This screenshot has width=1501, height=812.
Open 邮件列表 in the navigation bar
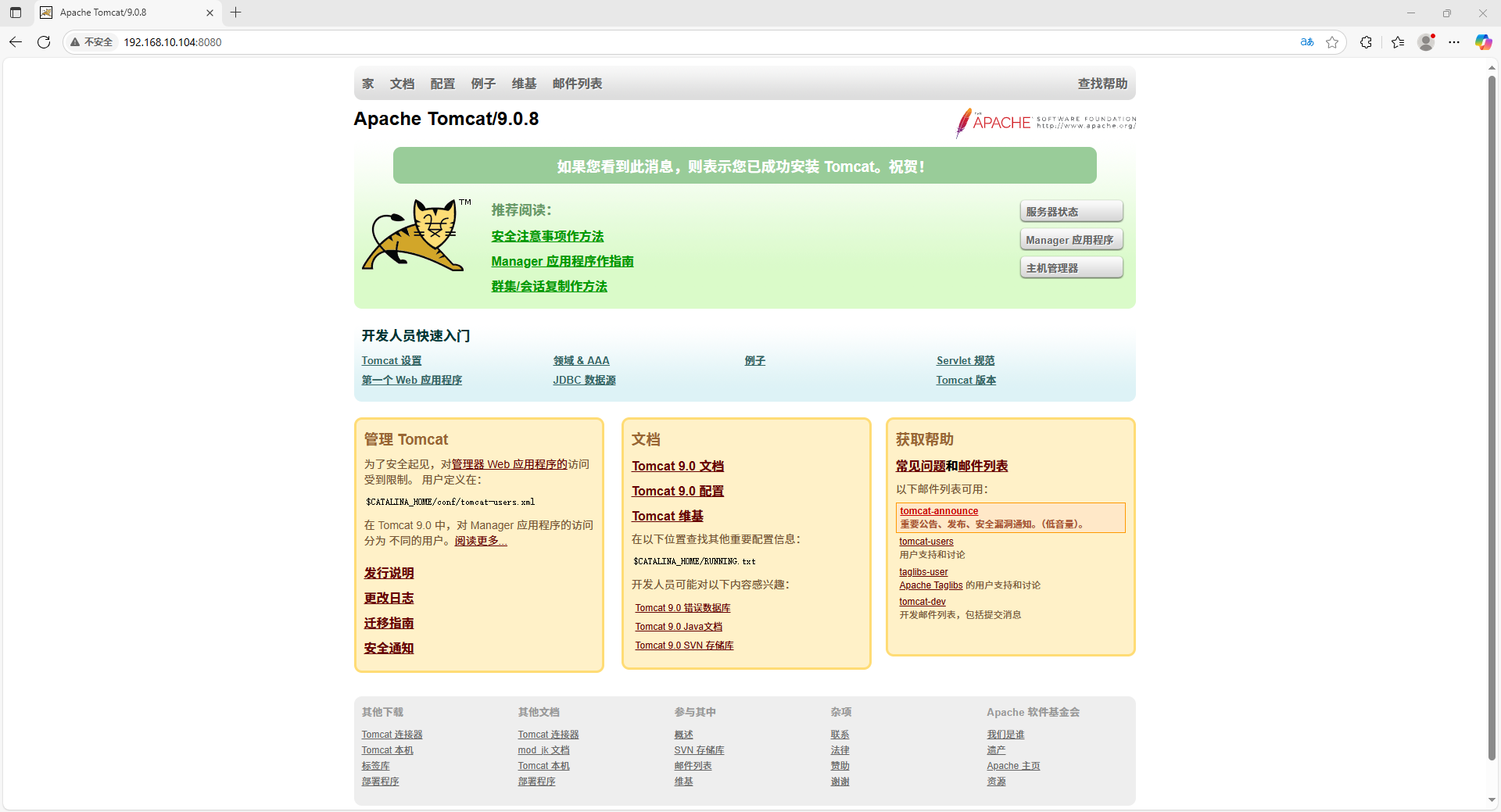click(577, 84)
